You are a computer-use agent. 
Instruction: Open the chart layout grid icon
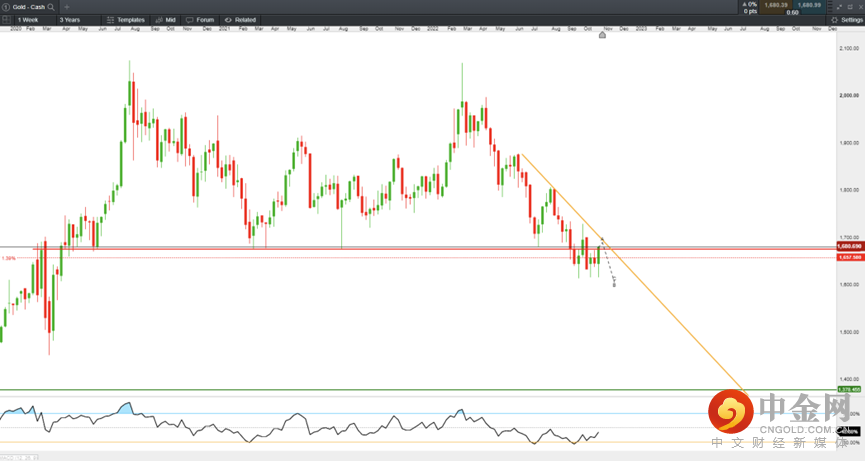tap(6, 19)
